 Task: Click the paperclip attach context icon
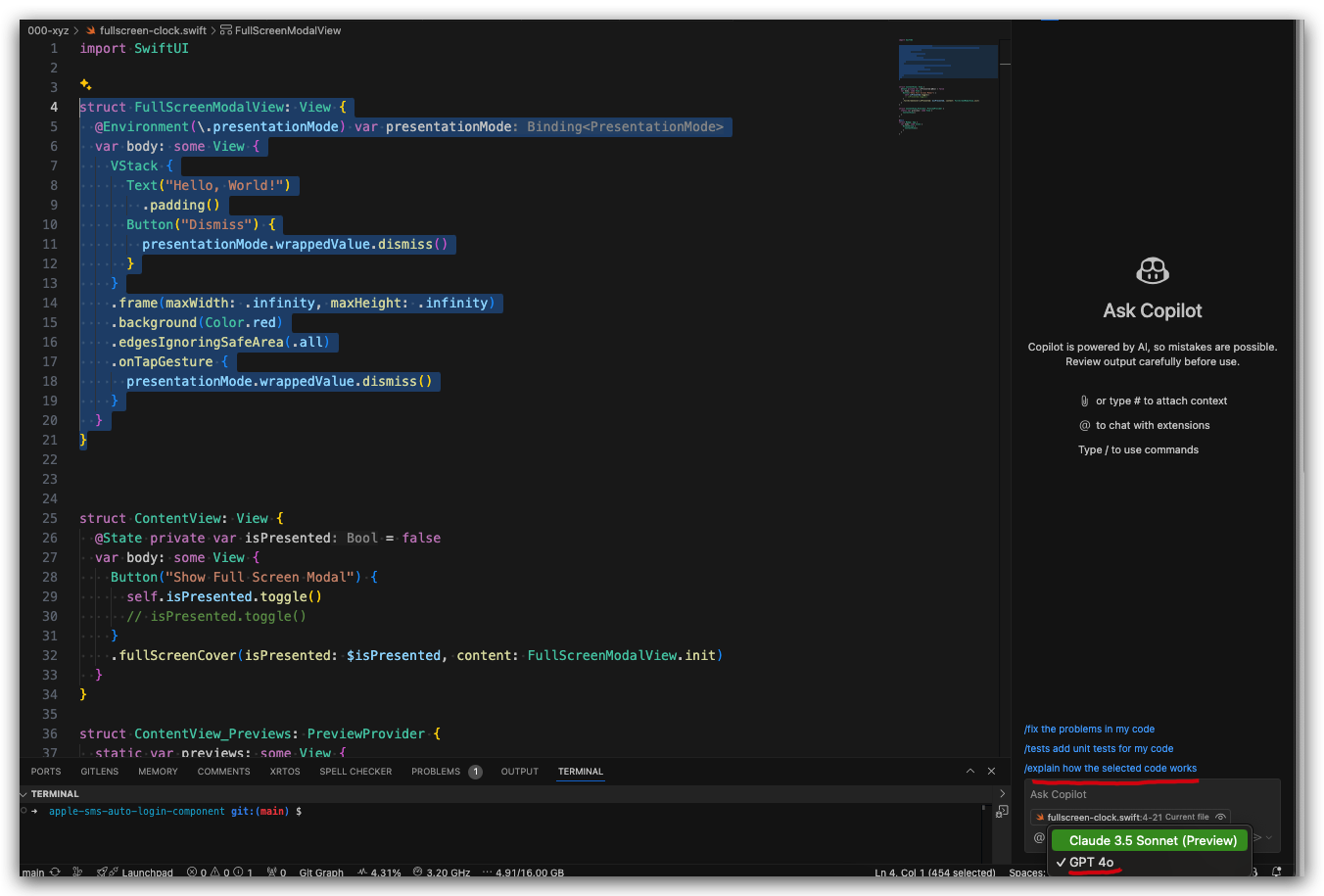(x=1084, y=401)
